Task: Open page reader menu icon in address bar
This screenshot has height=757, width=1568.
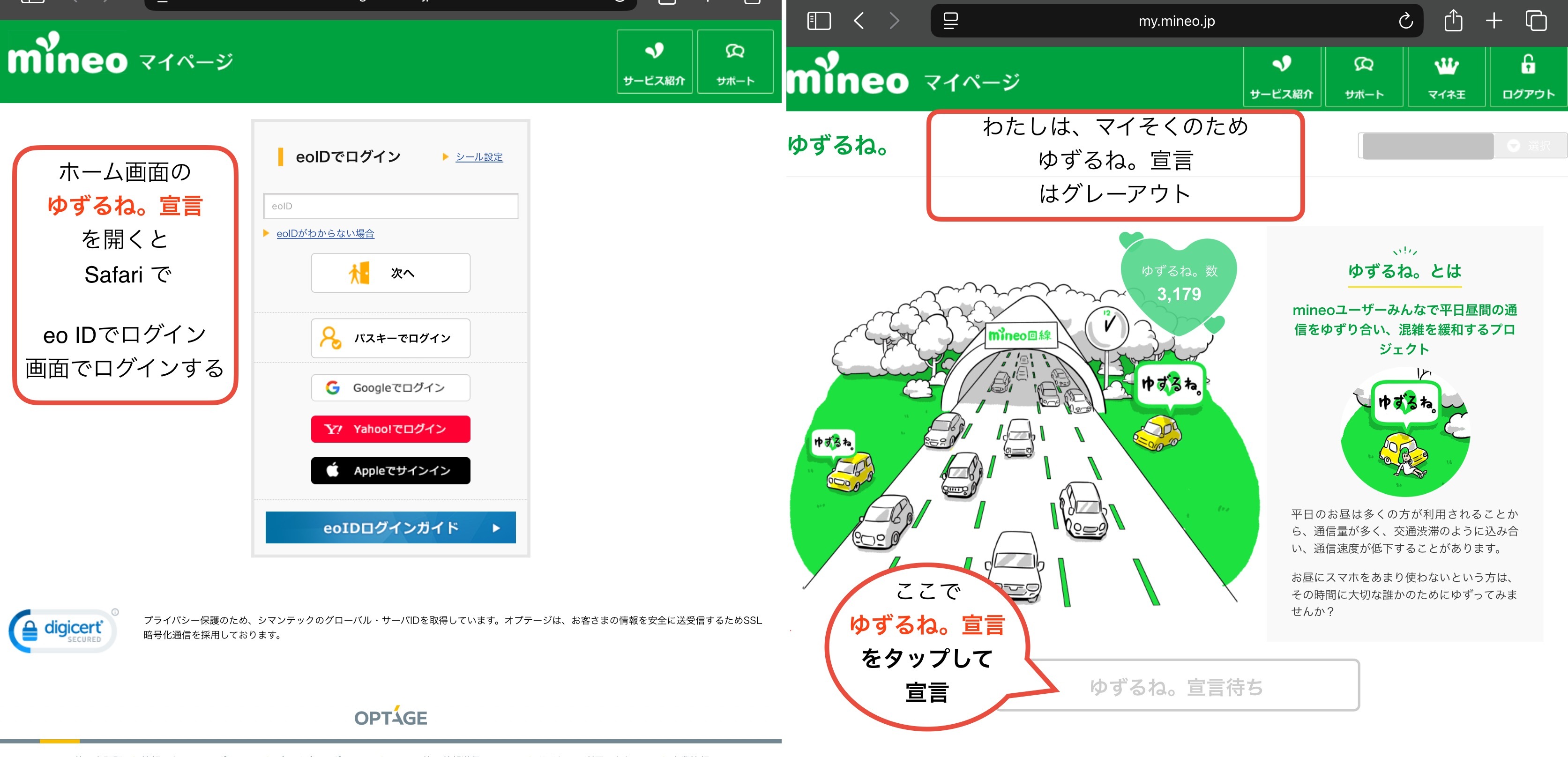Action: (950, 21)
